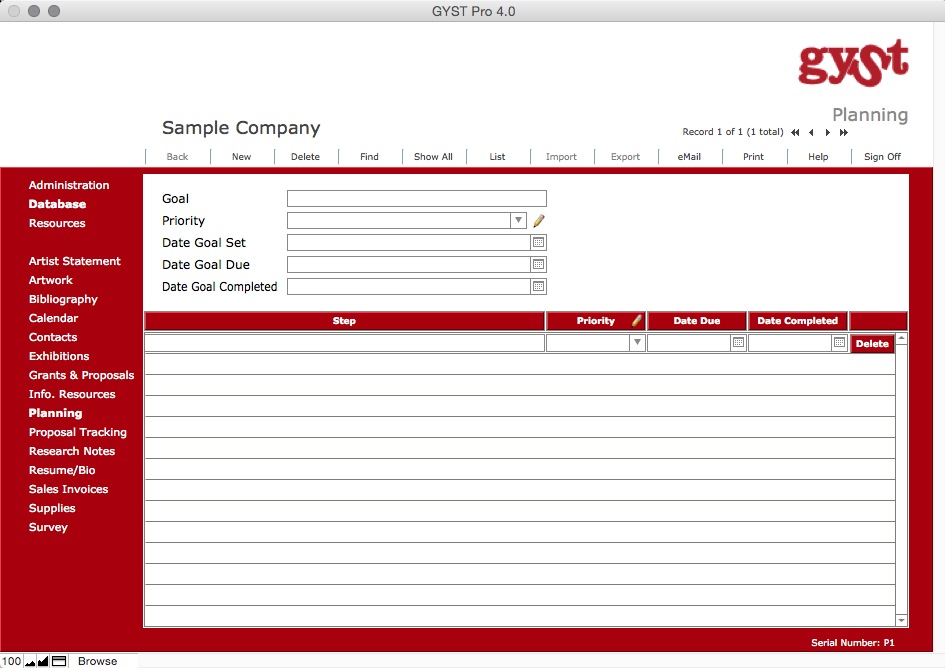
Task: Open Research Notes module
Action: pos(72,451)
